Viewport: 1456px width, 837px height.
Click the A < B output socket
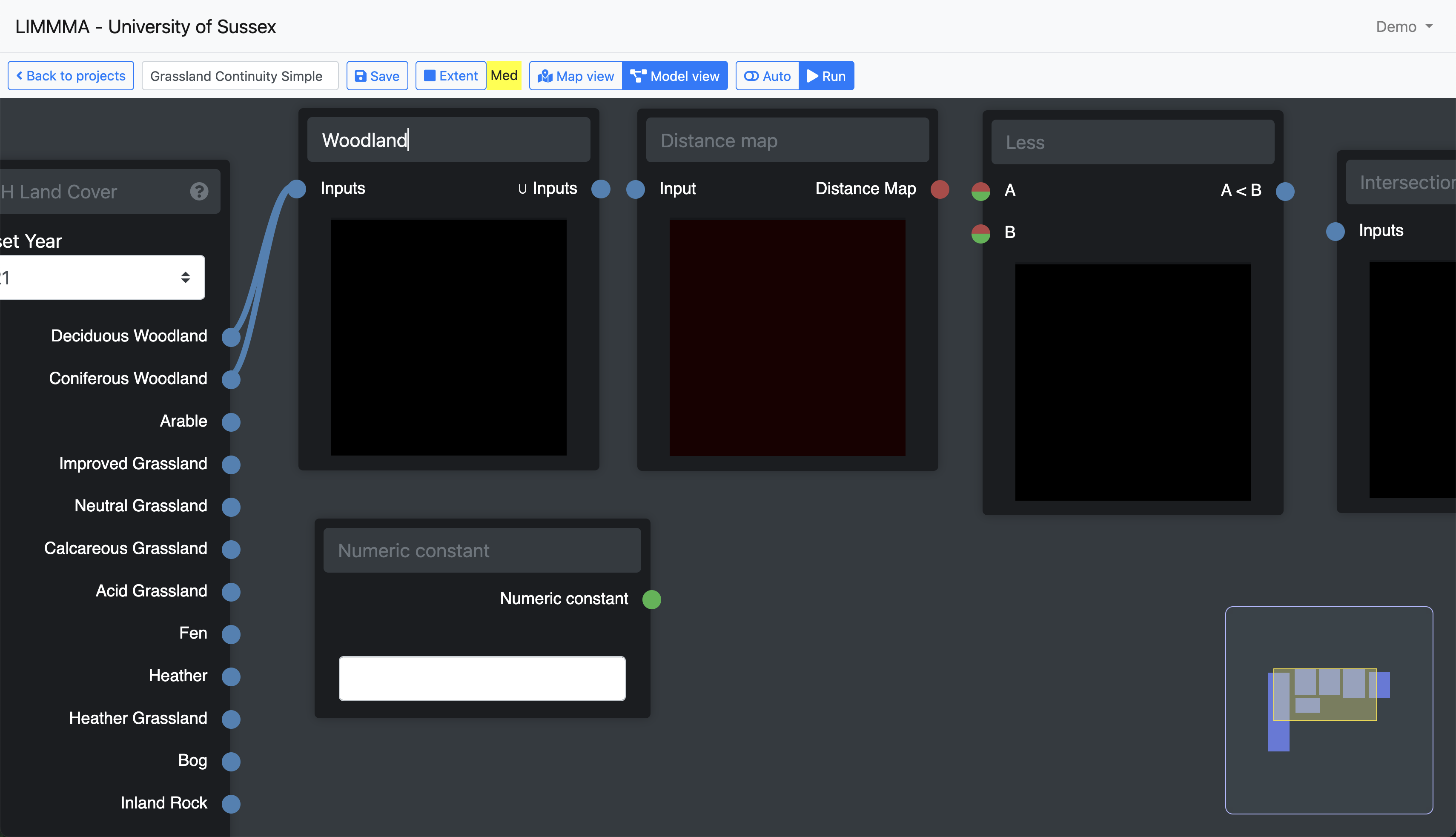click(x=1285, y=191)
